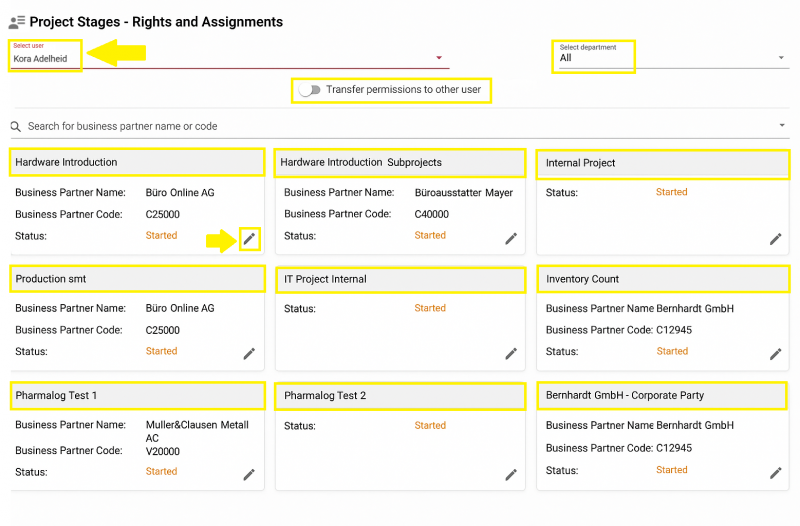Expand business partner search dropdown arrow
Image resolution: width=800 pixels, height=526 pixels.
[x=781, y=126]
